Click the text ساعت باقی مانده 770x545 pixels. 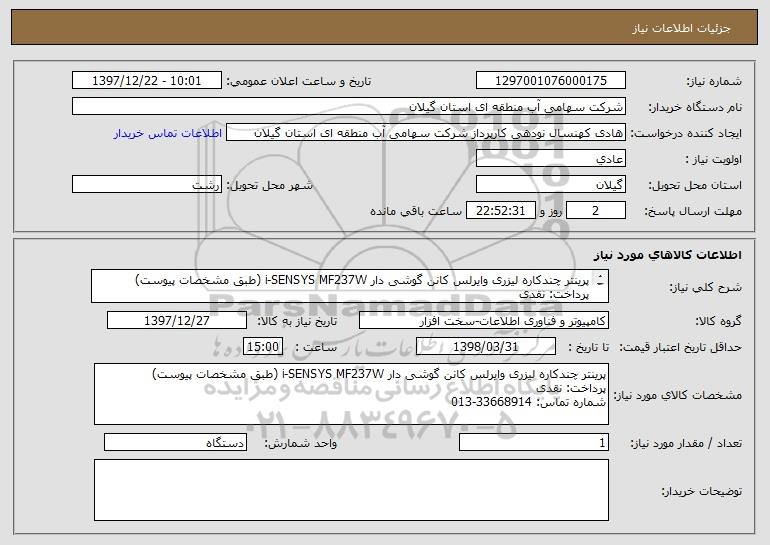(415, 211)
